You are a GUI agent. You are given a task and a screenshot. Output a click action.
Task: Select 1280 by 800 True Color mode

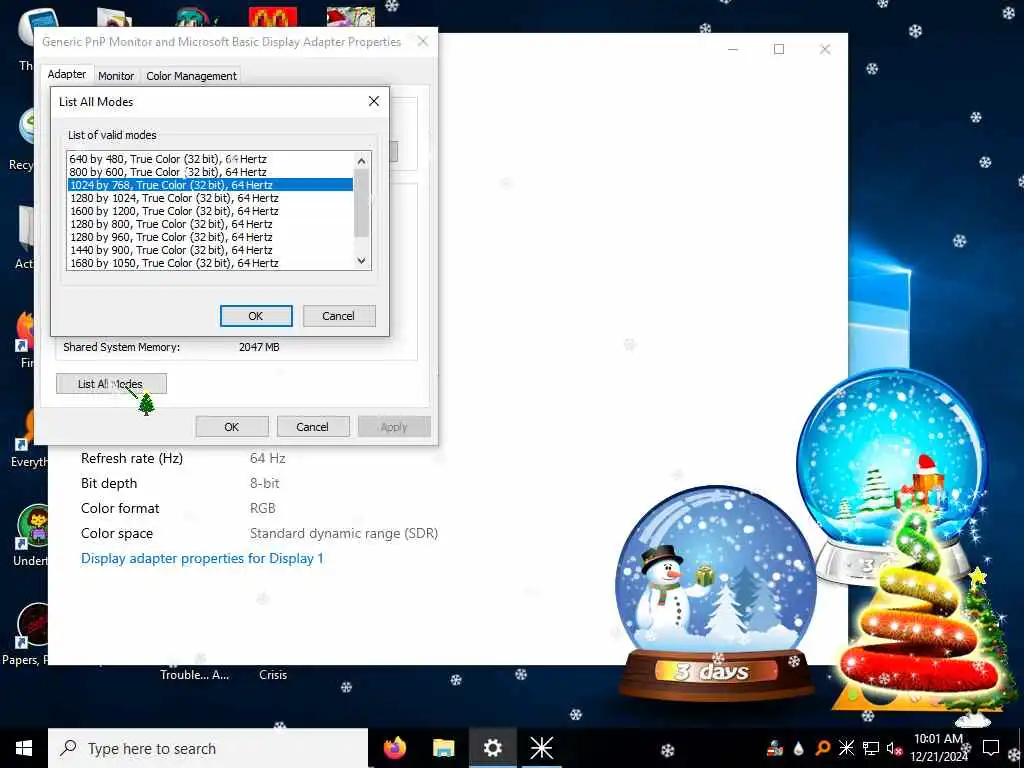point(210,224)
